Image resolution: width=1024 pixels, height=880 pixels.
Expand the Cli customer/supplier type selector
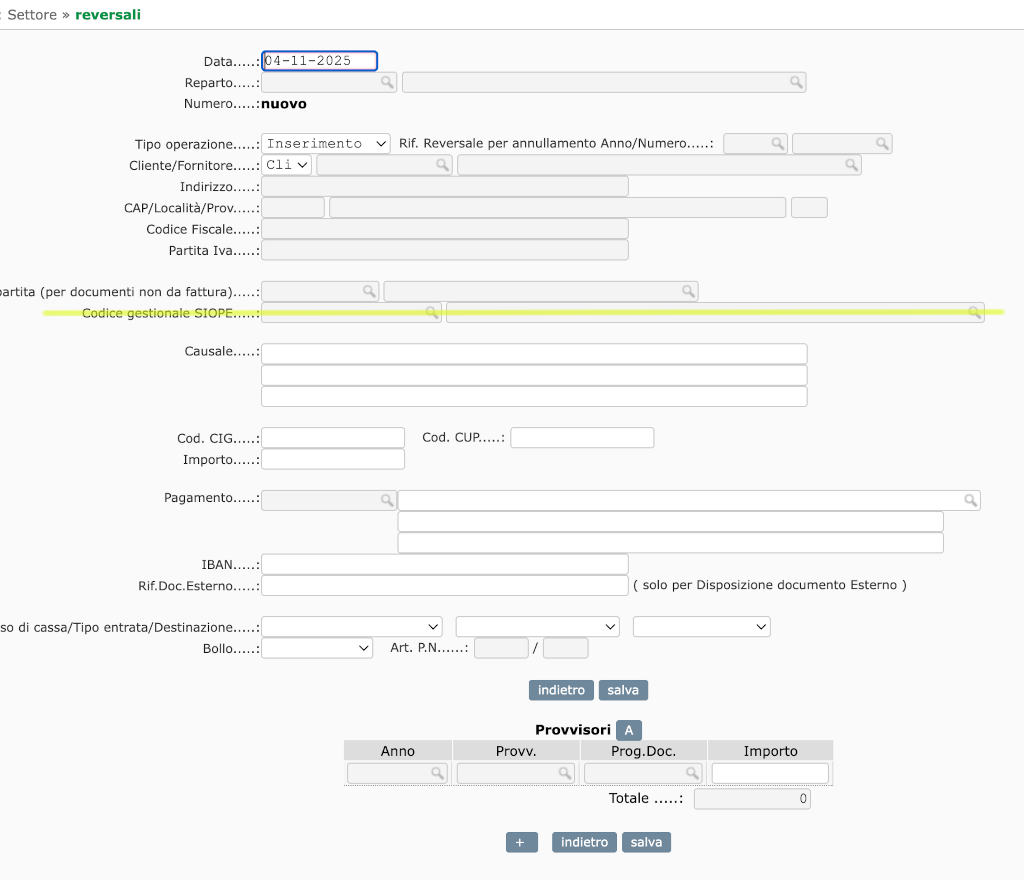pos(287,165)
